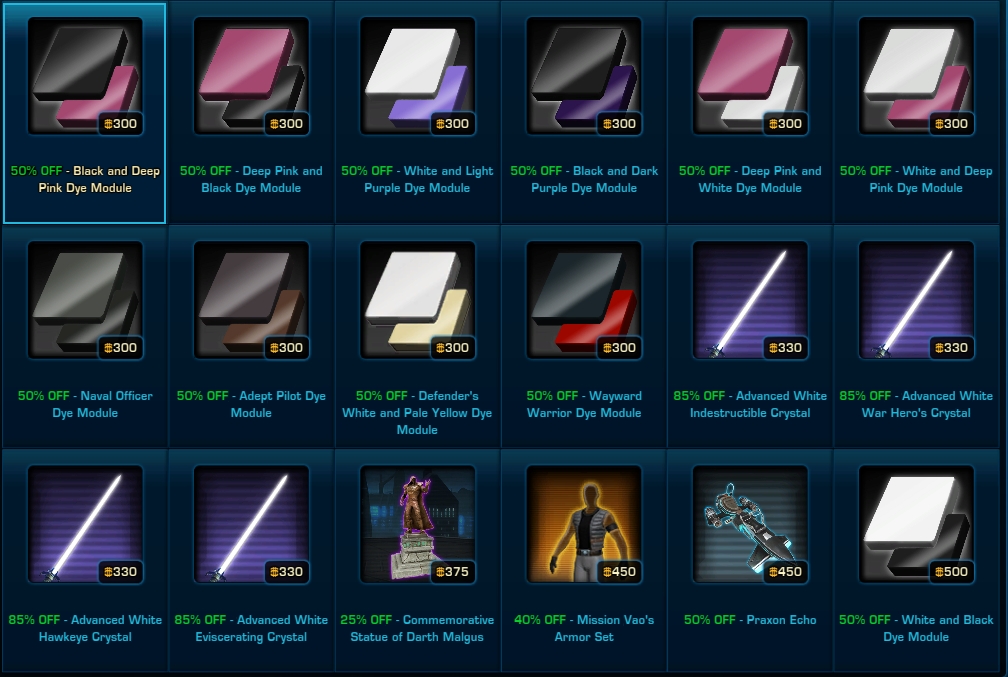Click the 375 price tag on Malgus statue
Viewport: 1008px width, 677px height.
point(453,572)
